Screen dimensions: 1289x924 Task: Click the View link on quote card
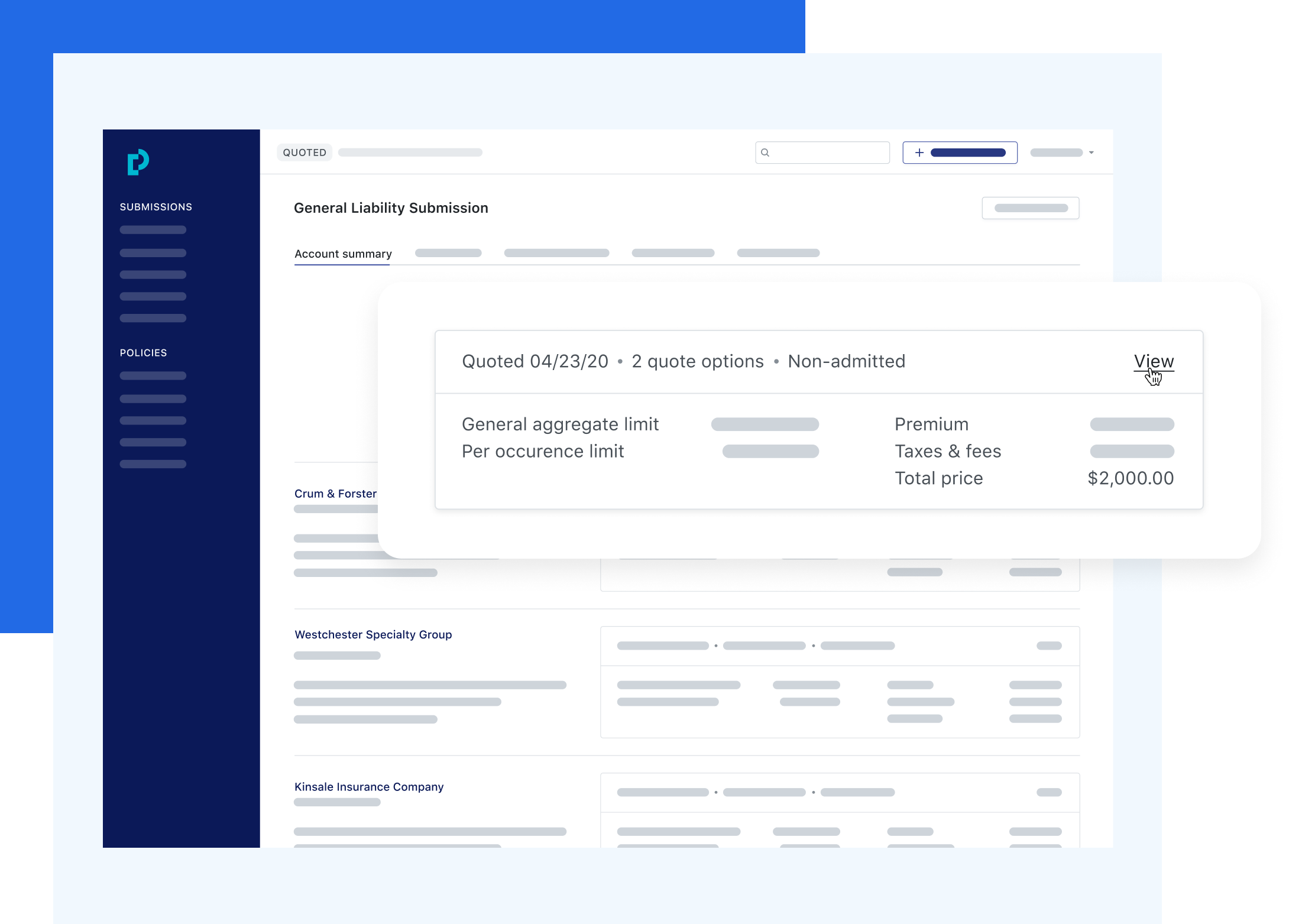(x=1154, y=361)
